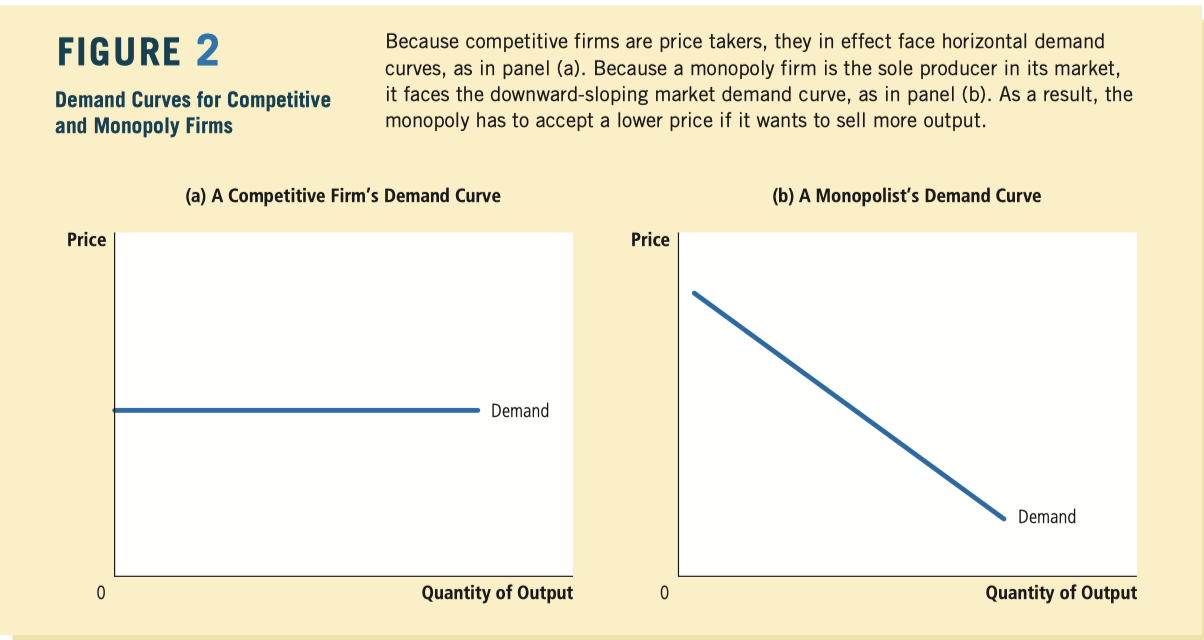Click "Quantity of Output" under panel (a)
The width and height of the screenshot is (1204, 640).
[497, 593]
